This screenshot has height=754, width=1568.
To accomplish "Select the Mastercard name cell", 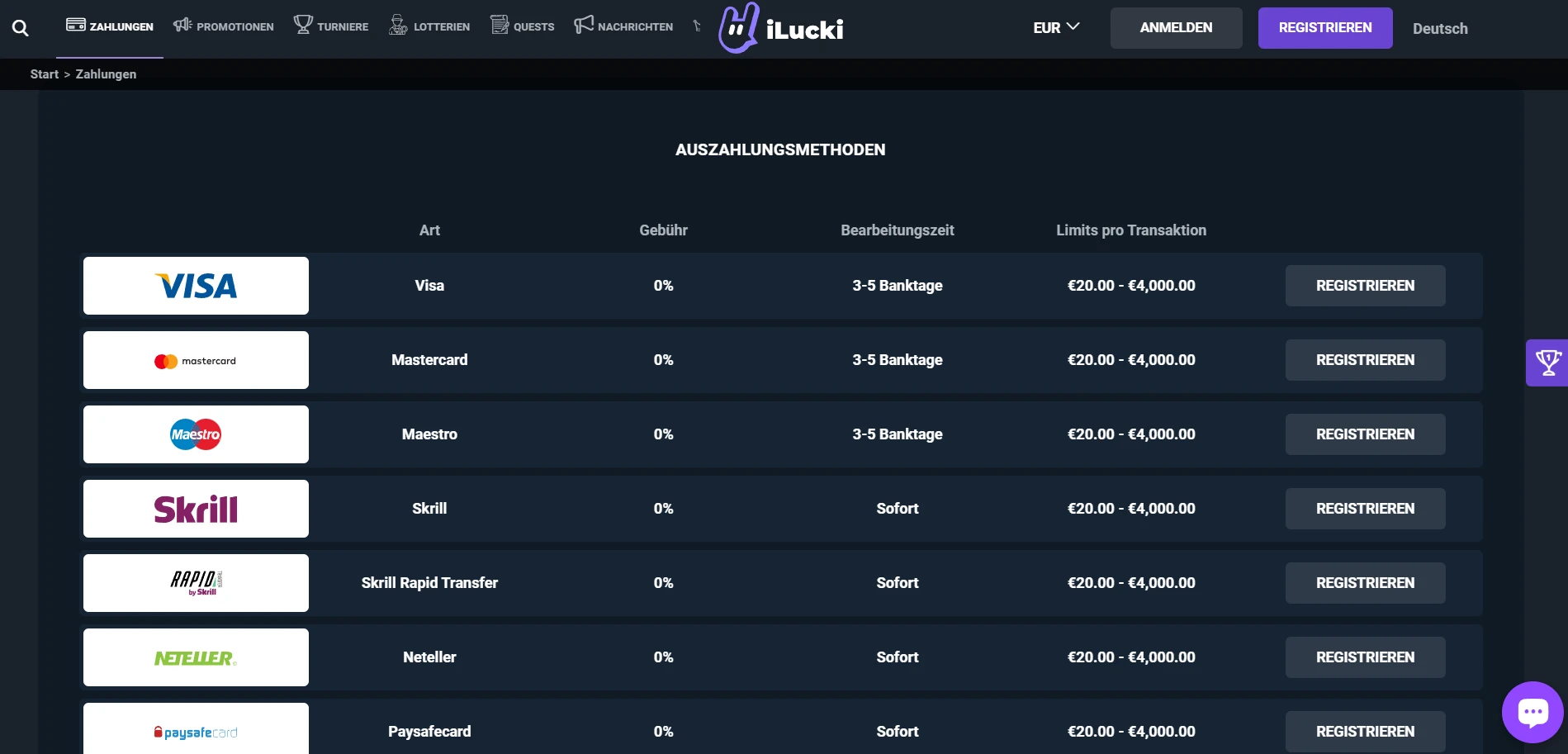I will [x=429, y=360].
